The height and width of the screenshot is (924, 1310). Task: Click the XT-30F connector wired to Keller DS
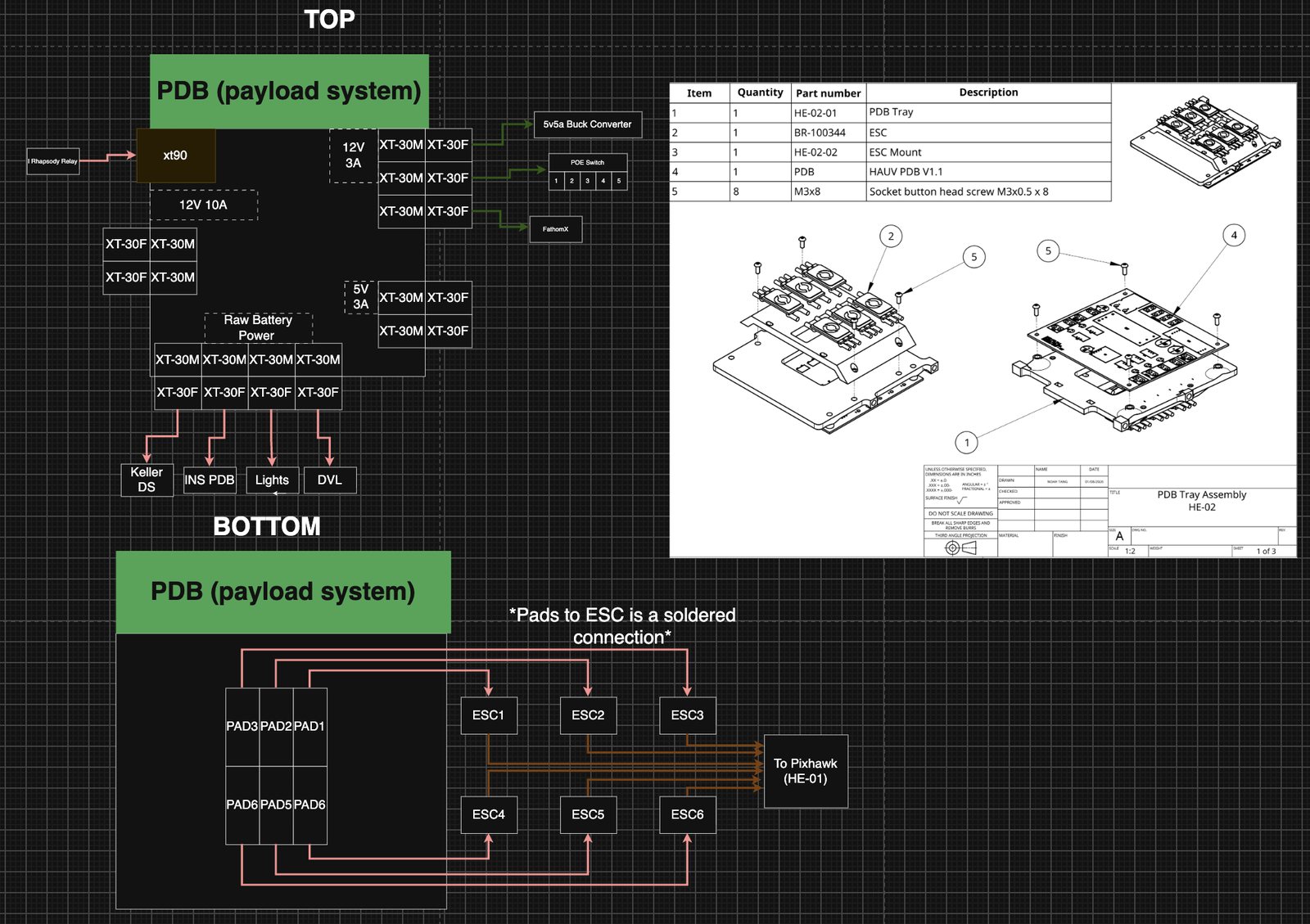[x=178, y=393]
